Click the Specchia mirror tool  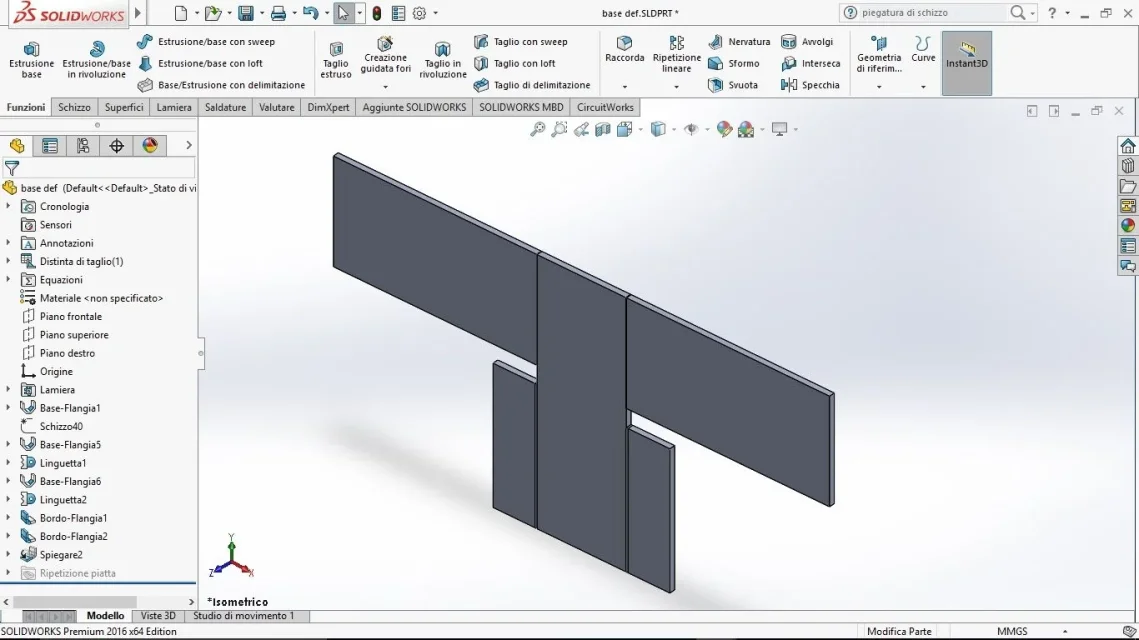coord(810,85)
